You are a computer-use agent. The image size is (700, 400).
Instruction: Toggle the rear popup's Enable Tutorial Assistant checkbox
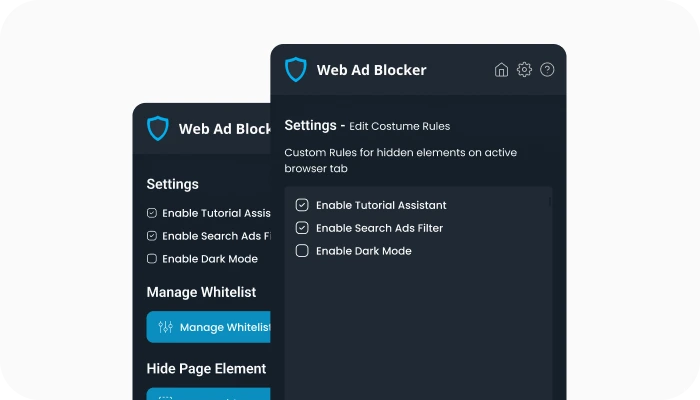click(x=152, y=213)
